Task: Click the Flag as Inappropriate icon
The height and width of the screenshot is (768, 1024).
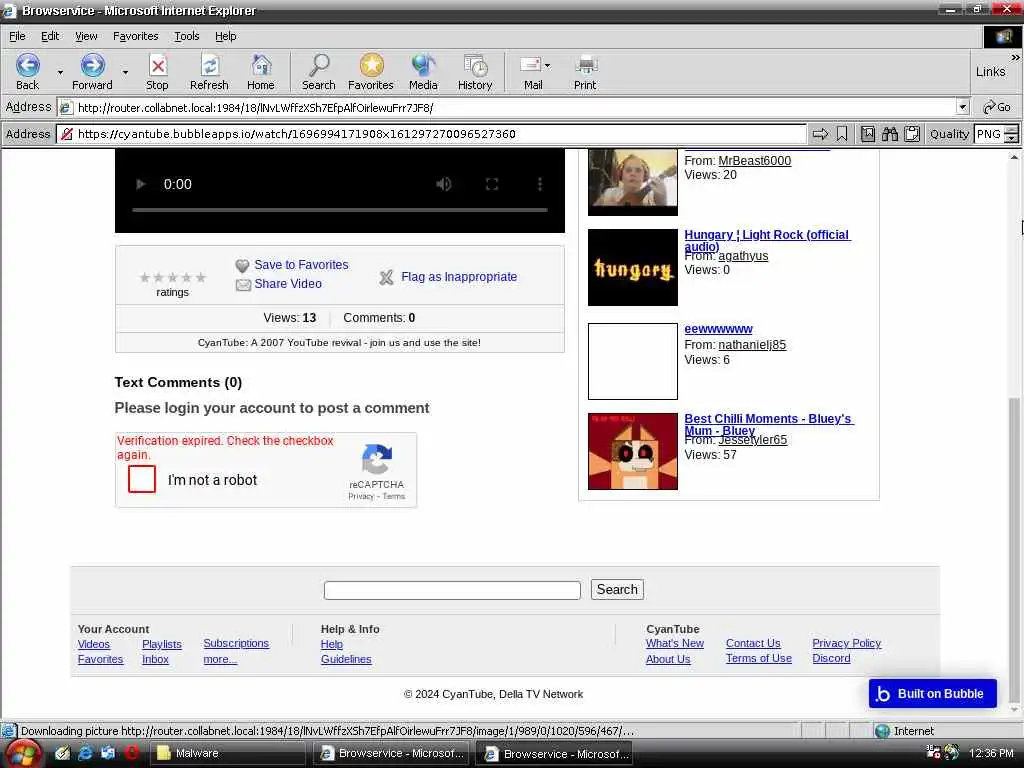Action: pos(387,278)
